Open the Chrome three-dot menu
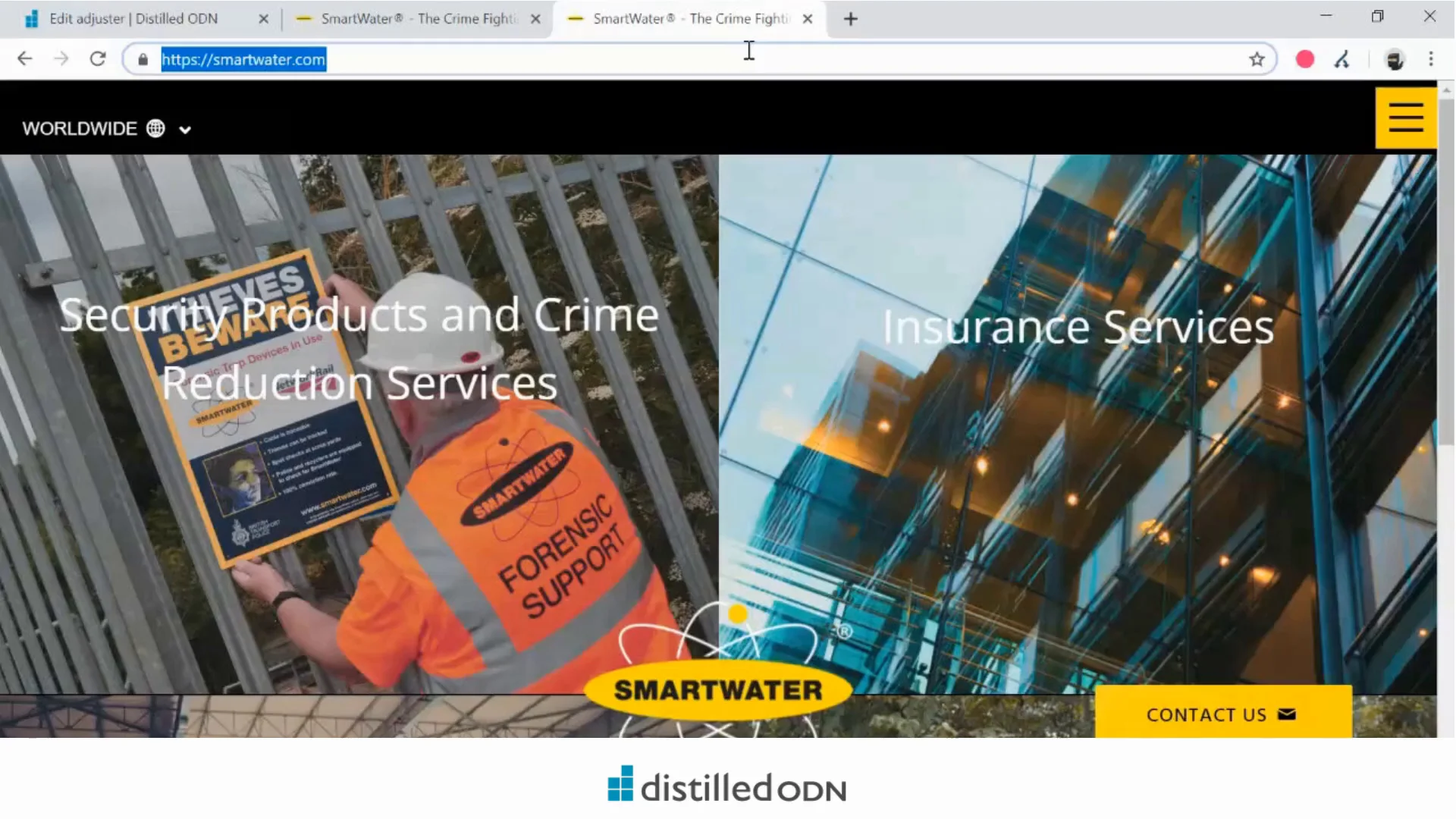1456x819 pixels. [x=1431, y=59]
